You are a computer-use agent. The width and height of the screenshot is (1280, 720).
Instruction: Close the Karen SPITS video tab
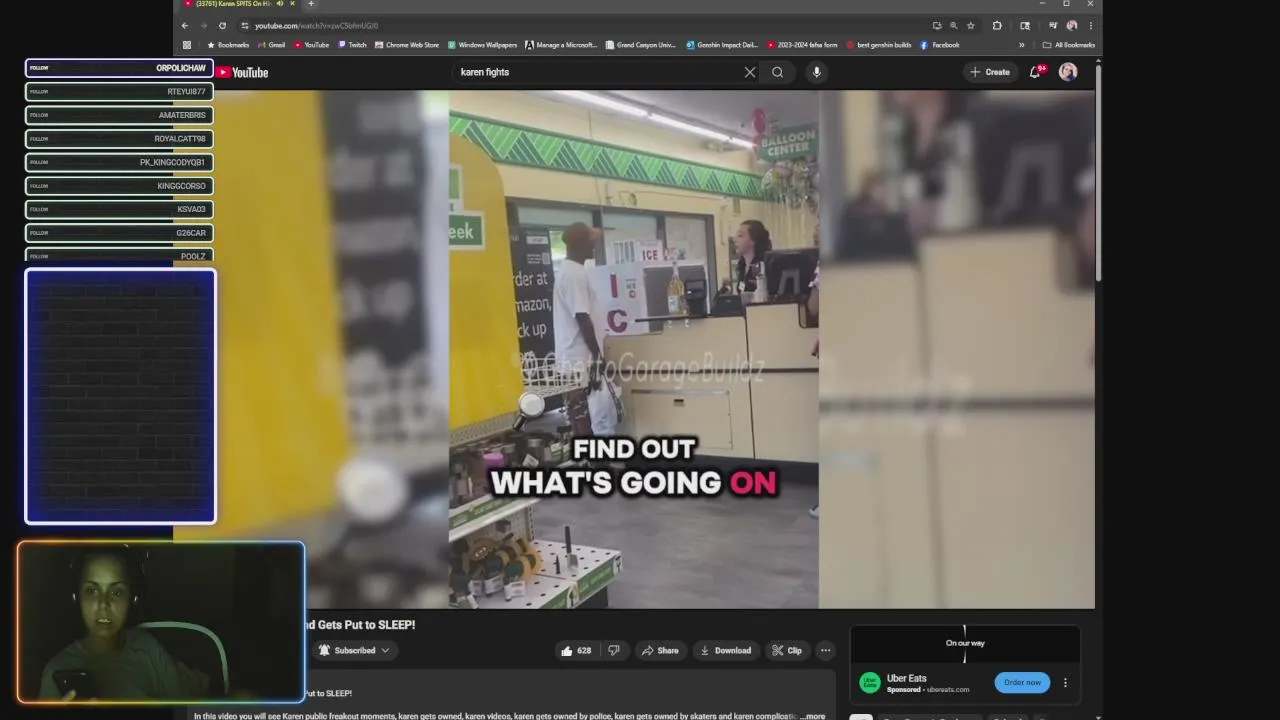293,4
